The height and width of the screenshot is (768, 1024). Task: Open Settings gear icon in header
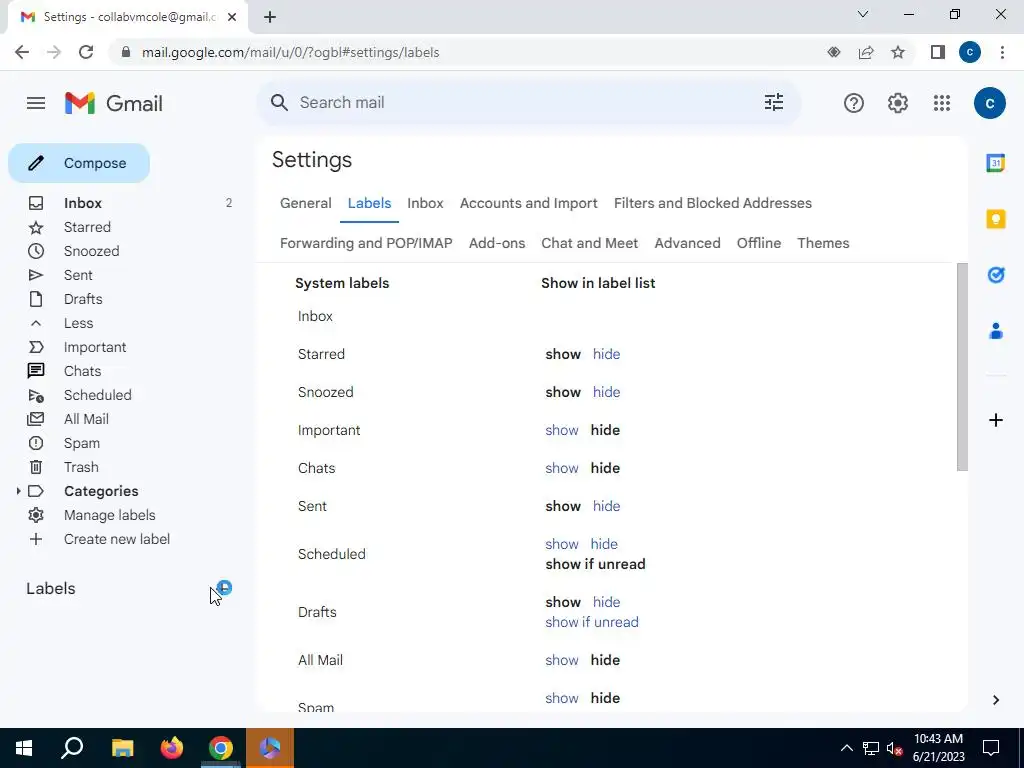click(898, 103)
